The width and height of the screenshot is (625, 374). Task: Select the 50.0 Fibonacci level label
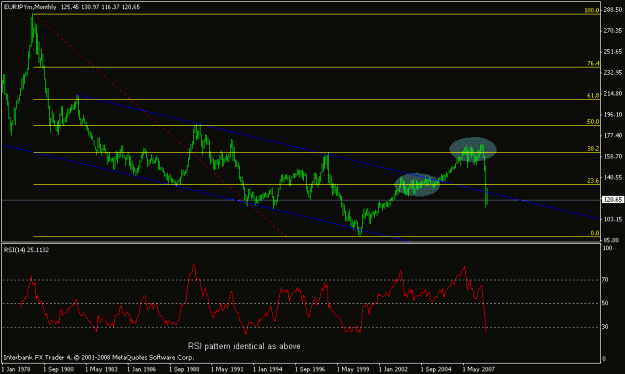click(x=593, y=122)
